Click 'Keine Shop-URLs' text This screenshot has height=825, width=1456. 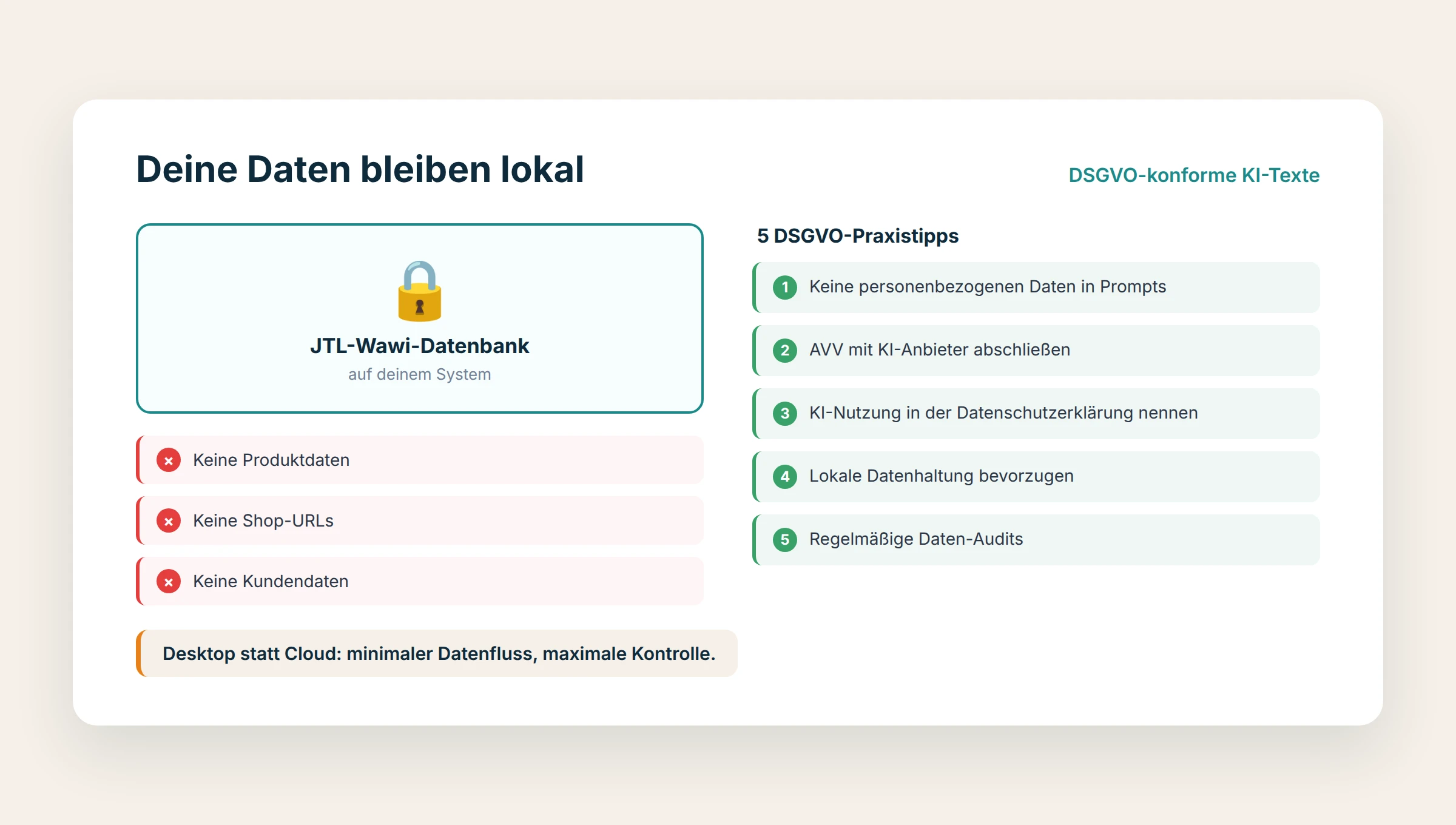(263, 520)
